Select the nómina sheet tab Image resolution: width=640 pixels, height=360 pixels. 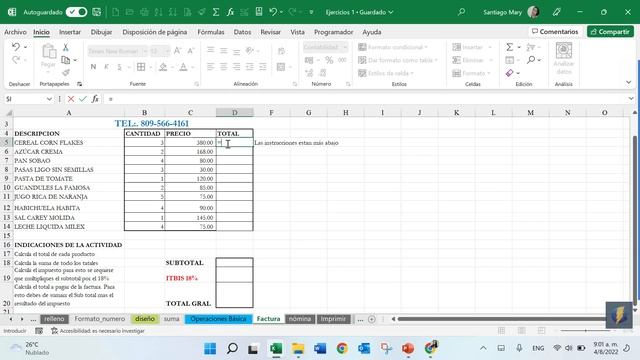300,319
